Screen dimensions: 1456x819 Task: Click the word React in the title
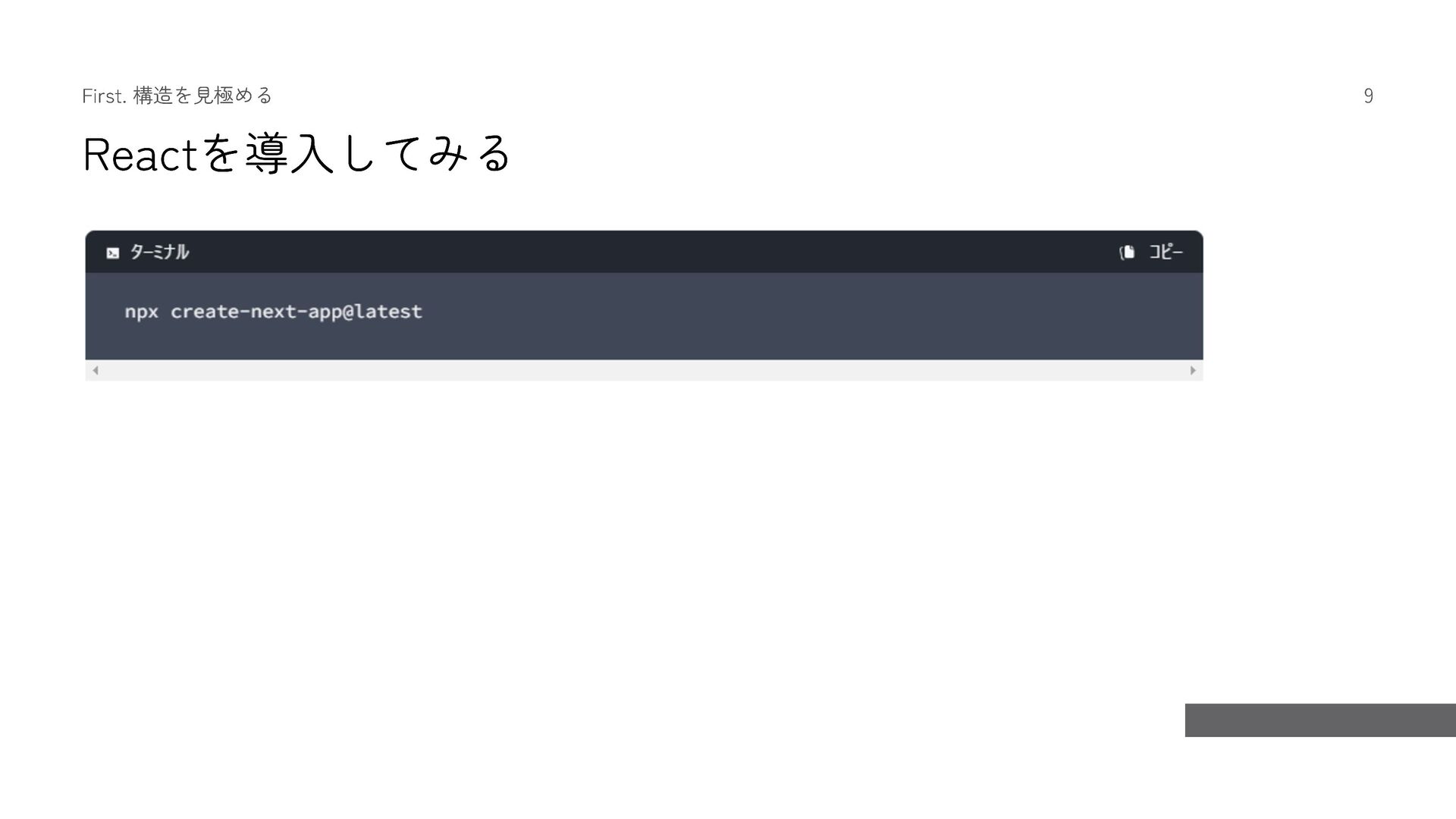[x=140, y=155]
